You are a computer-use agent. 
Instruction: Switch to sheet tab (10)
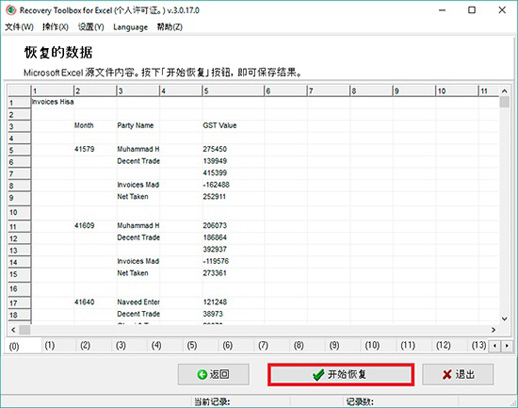pyautogui.click(x=372, y=346)
